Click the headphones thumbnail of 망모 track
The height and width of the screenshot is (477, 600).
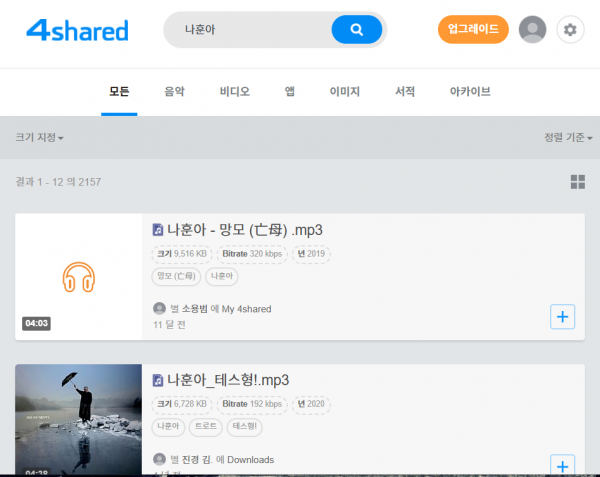point(79,277)
